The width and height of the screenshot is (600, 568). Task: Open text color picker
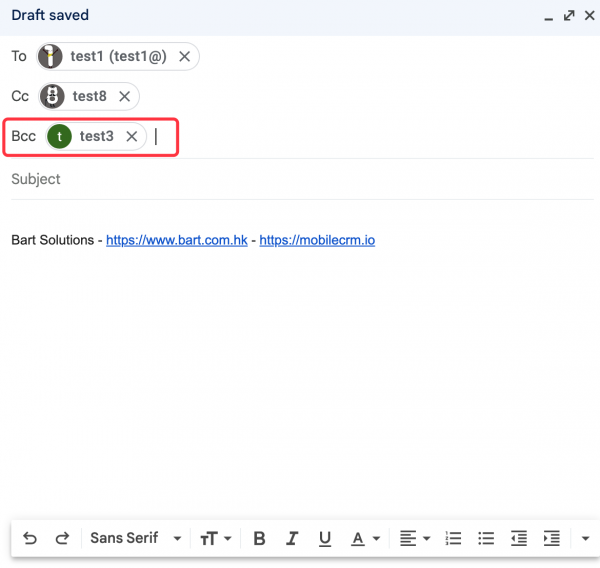pyautogui.click(x=365, y=538)
